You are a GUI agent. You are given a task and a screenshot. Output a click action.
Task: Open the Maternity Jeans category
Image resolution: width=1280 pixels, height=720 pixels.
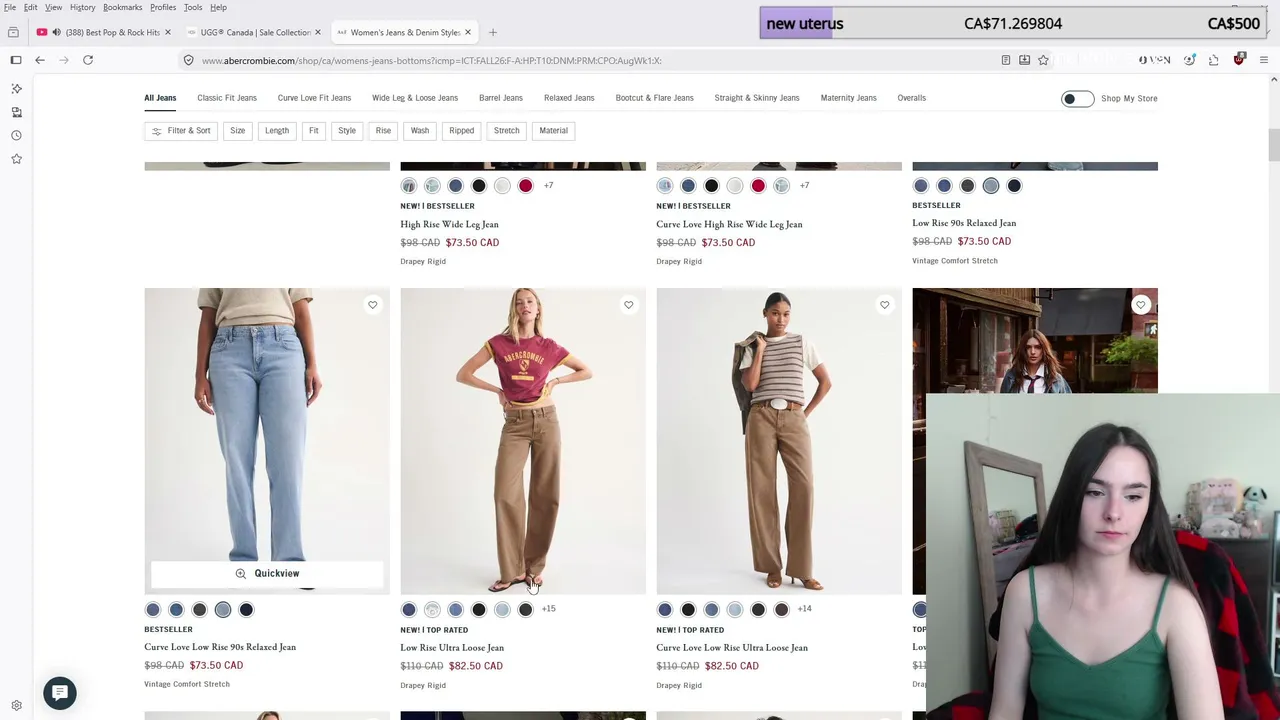click(848, 98)
